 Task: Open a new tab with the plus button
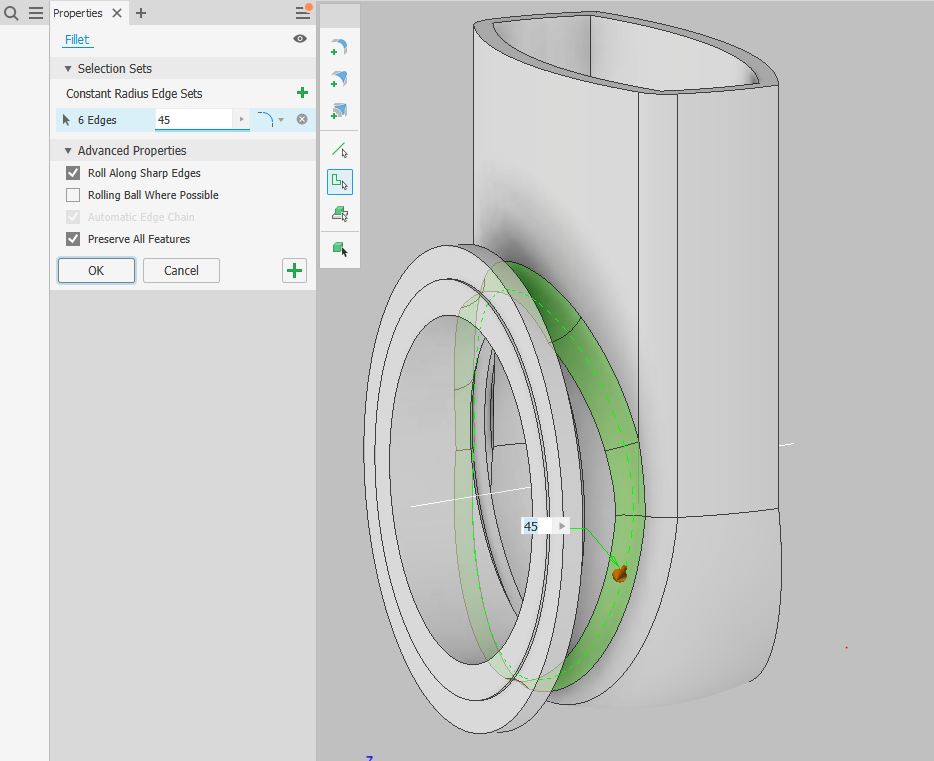(140, 13)
